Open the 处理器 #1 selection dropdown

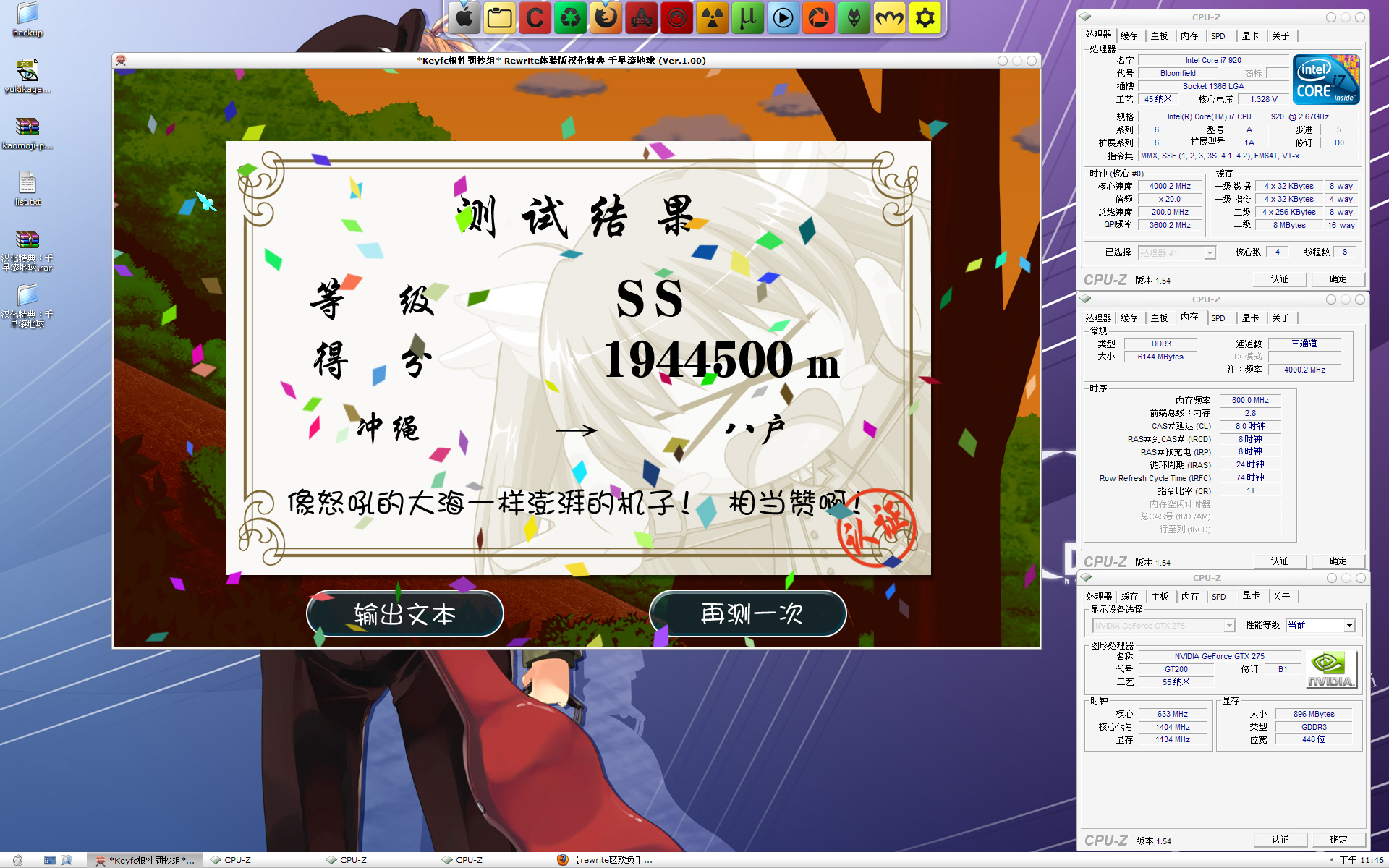[x=1177, y=252]
